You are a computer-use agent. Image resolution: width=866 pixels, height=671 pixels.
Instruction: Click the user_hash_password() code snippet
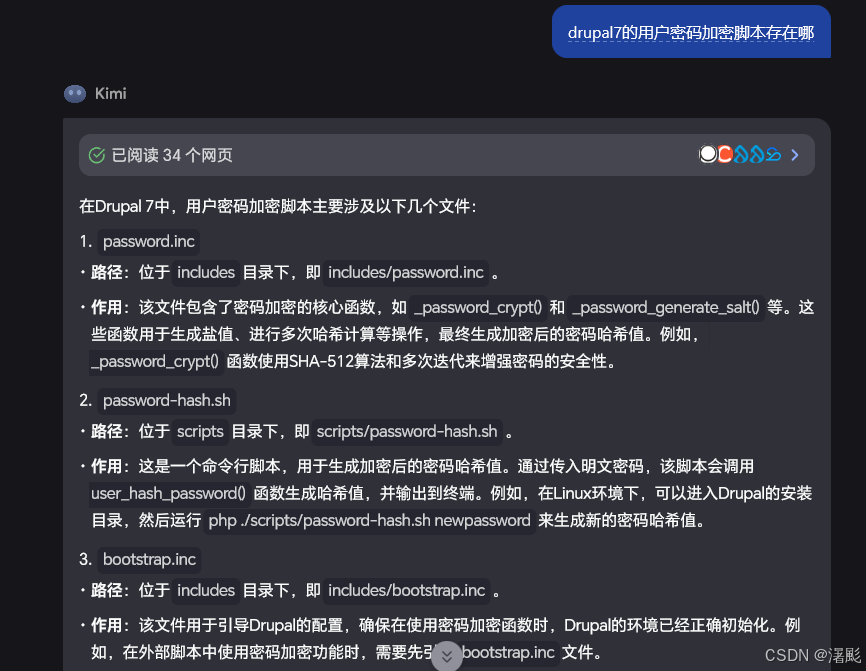pos(168,493)
